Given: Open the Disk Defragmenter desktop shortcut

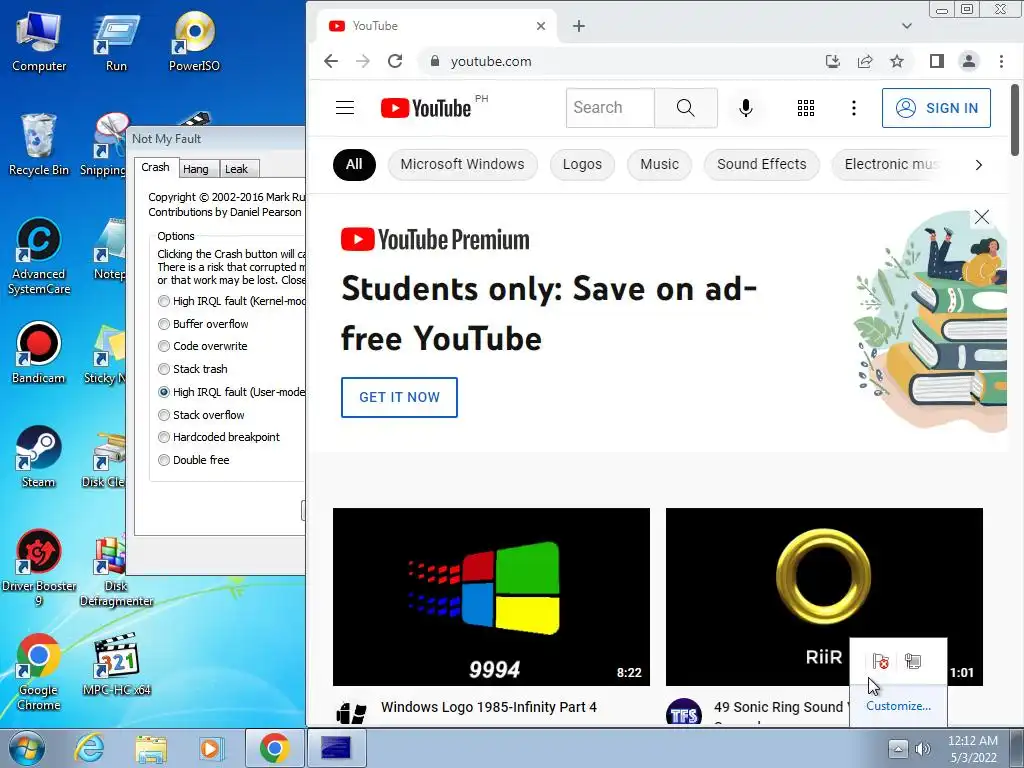Looking at the screenshot, I should tap(116, 572).
